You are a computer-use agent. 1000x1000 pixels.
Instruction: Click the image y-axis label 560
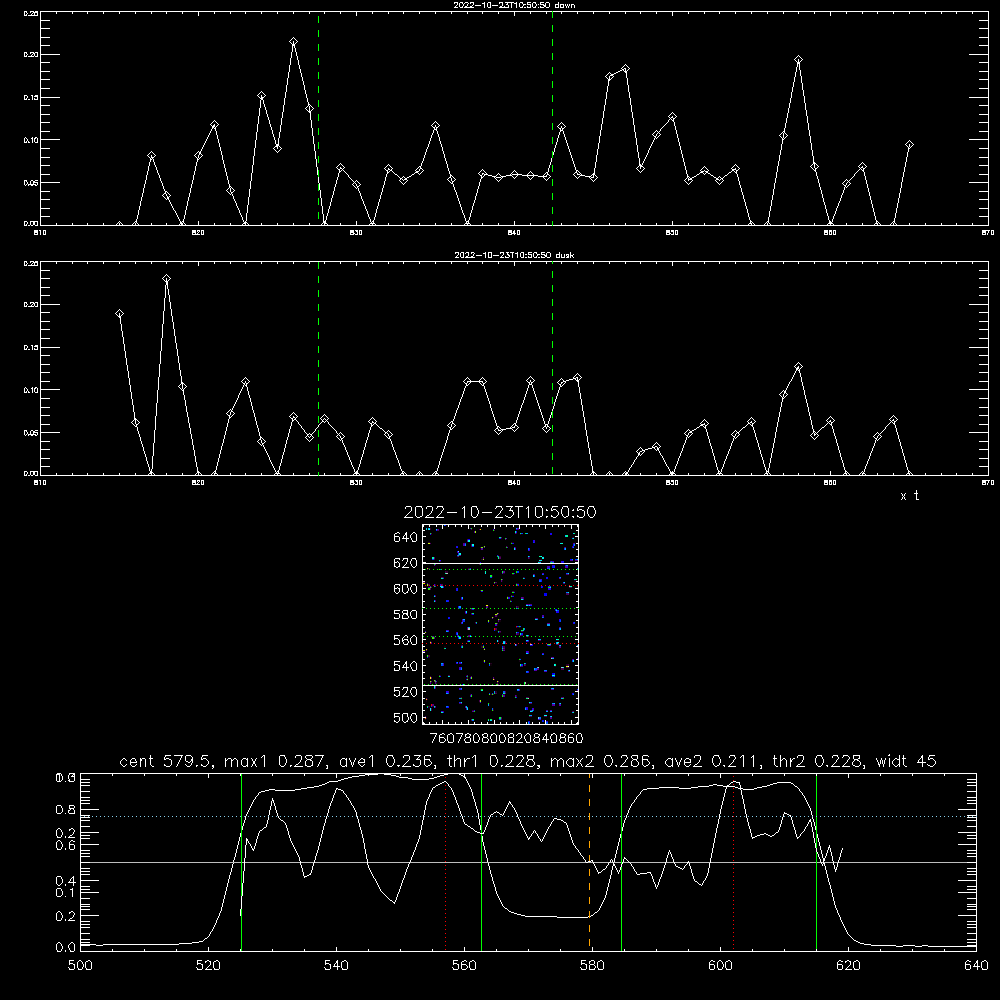(406, 640)
